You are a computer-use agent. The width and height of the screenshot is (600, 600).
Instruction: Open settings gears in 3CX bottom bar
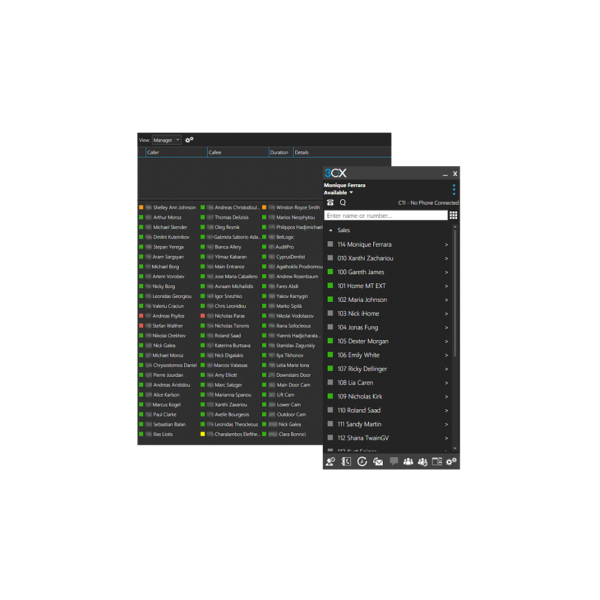pos(452,461)
